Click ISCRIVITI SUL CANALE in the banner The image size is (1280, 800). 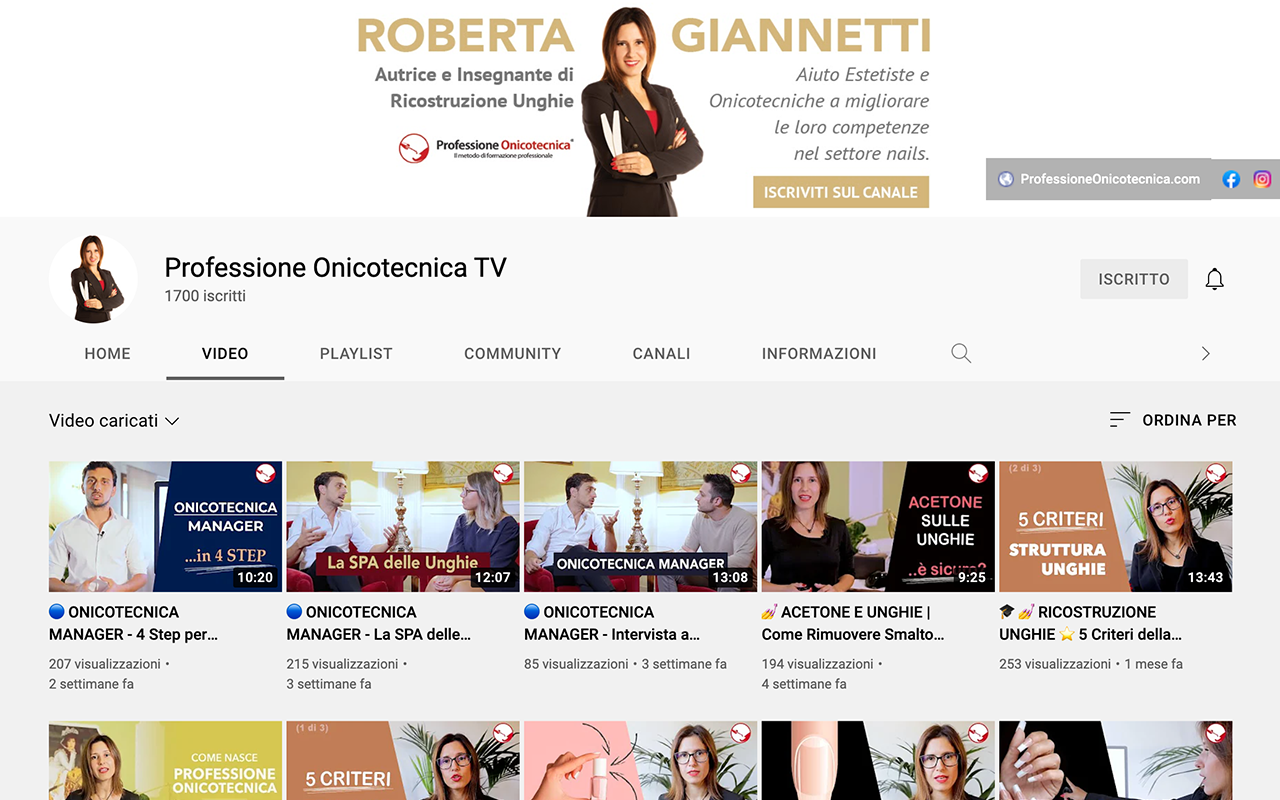841,192
